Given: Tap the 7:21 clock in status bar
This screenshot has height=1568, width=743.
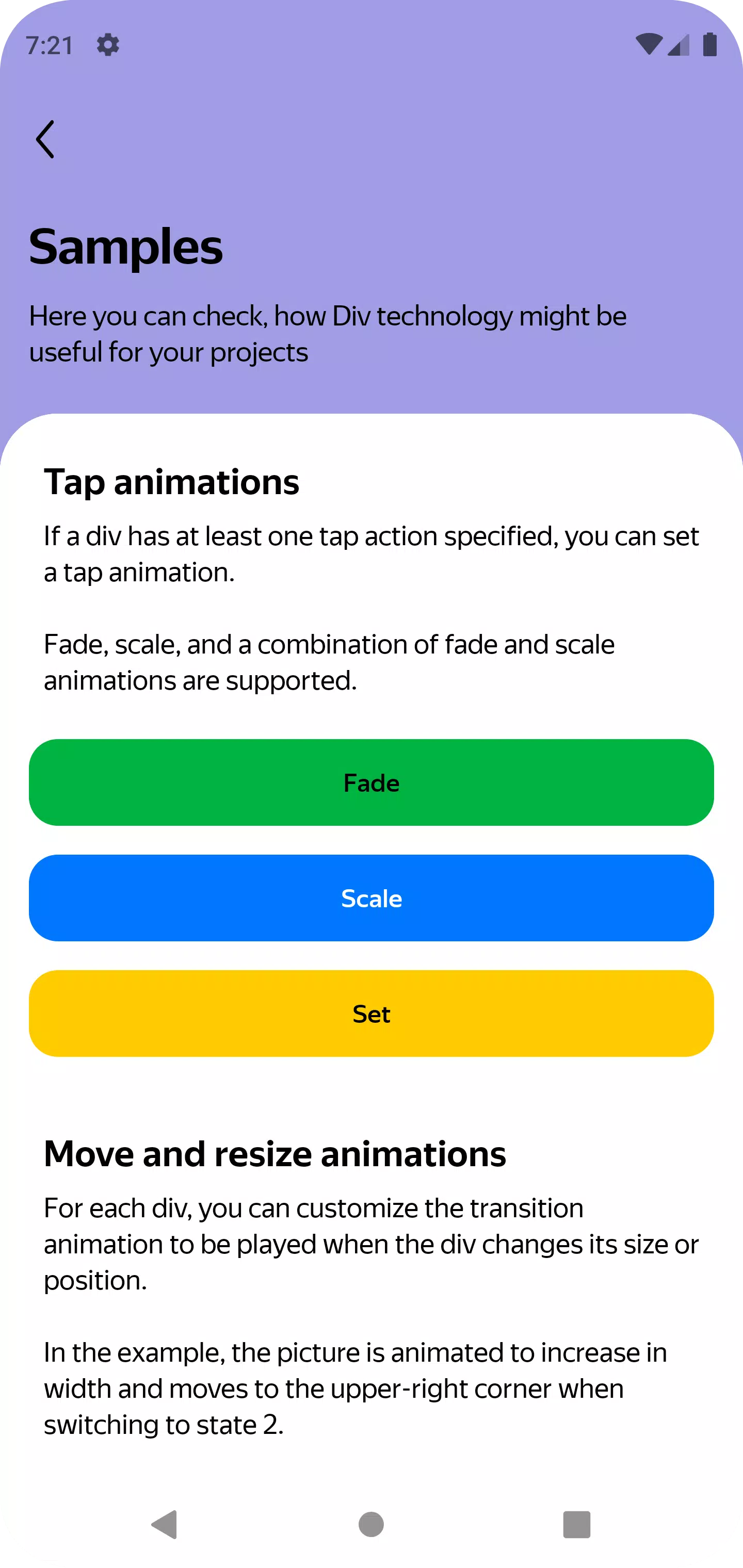Looking at the screenshot, I should tap(50, 46).
